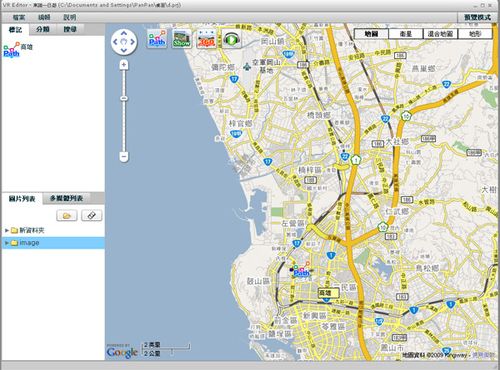The height and width of the screenshot is (370, 500).
Task: Select the 360 panorama tool icon
Action: coord(206,39)
